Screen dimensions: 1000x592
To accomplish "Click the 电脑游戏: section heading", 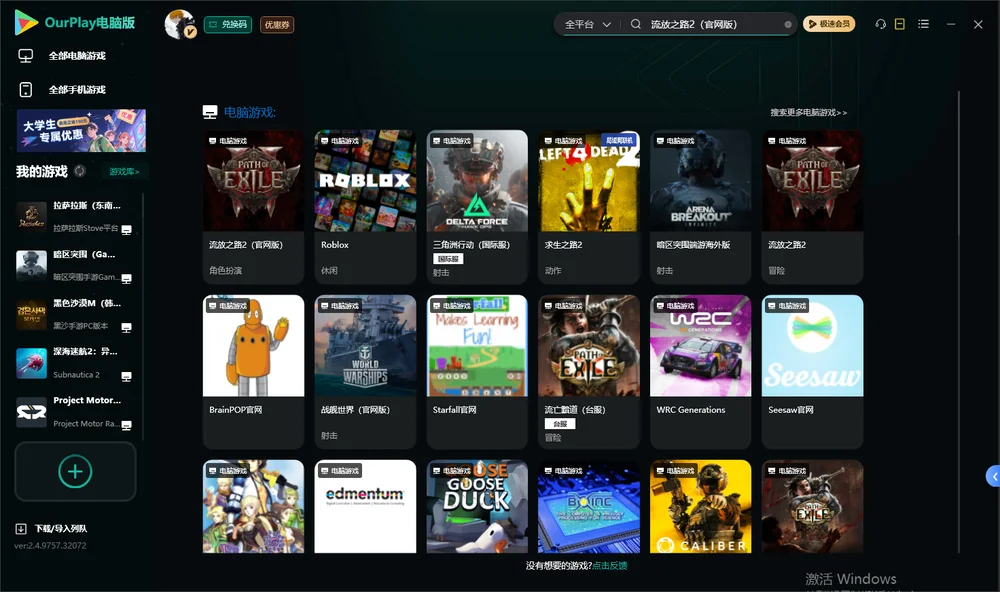I will (249, 112).
